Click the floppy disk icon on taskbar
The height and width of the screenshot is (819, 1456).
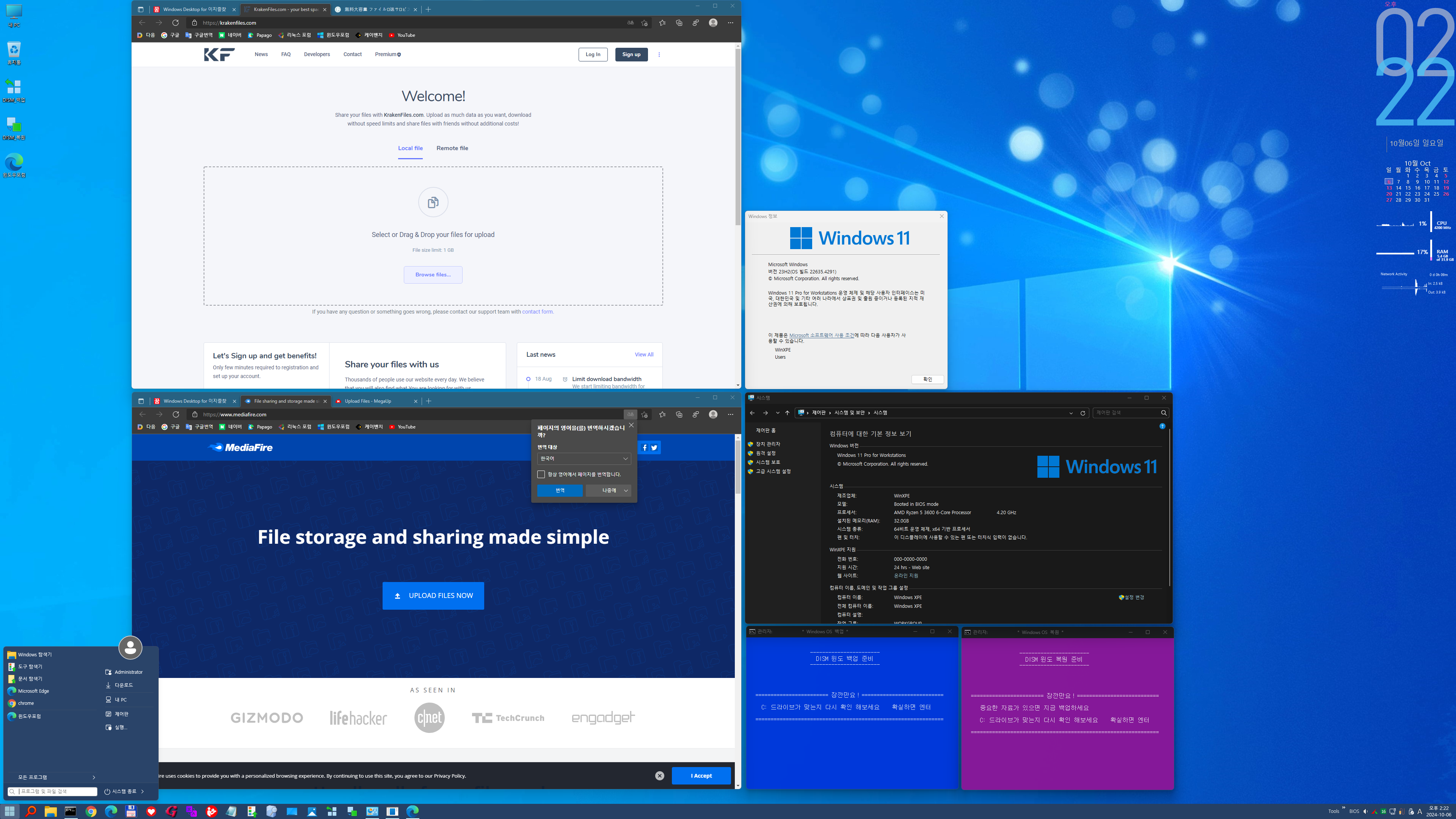tap(131, 811)
